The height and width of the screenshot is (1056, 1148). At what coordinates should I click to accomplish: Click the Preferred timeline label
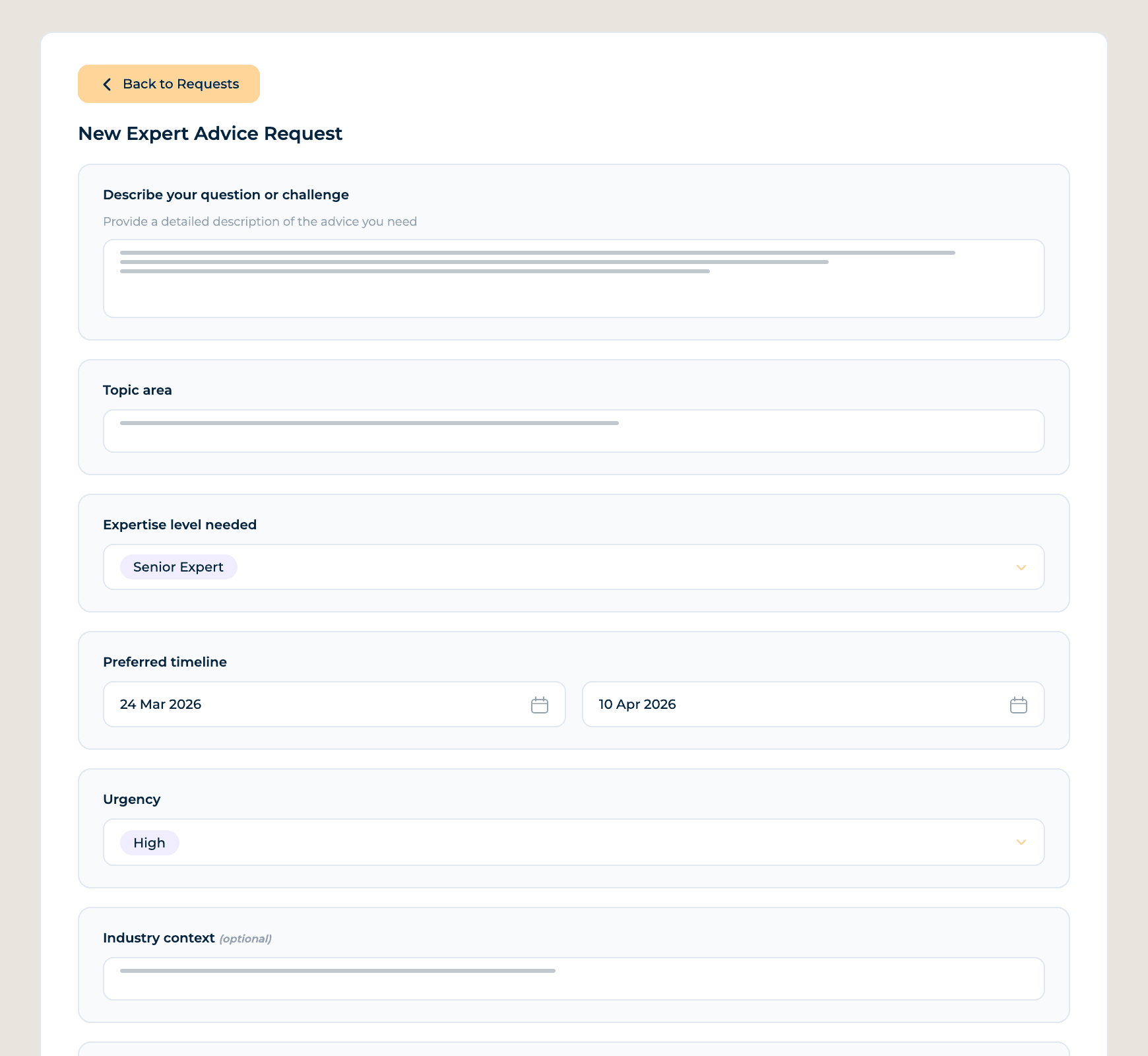[165, 662]
